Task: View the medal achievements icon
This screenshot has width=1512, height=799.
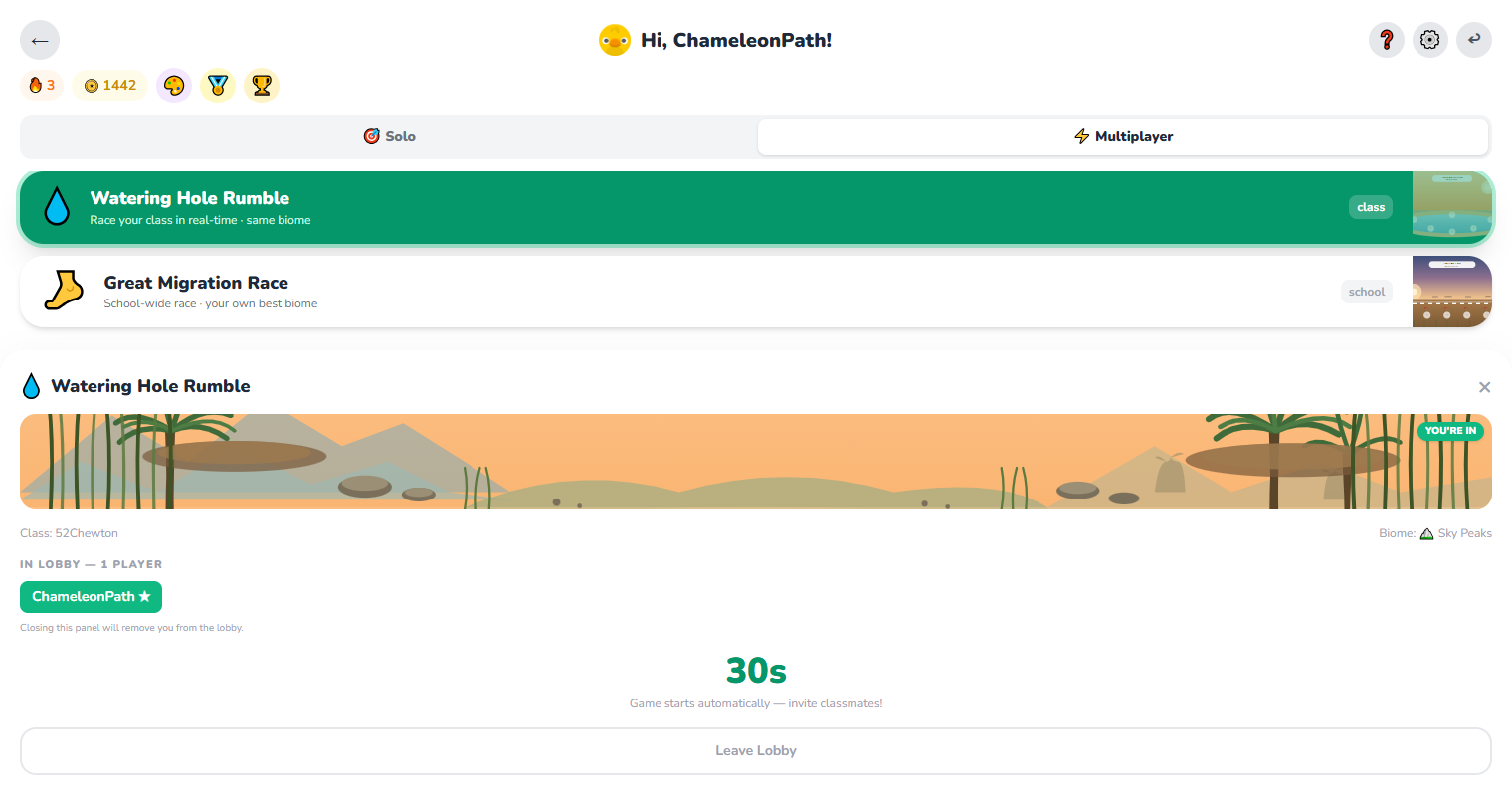Action: (x=218, y=86)
